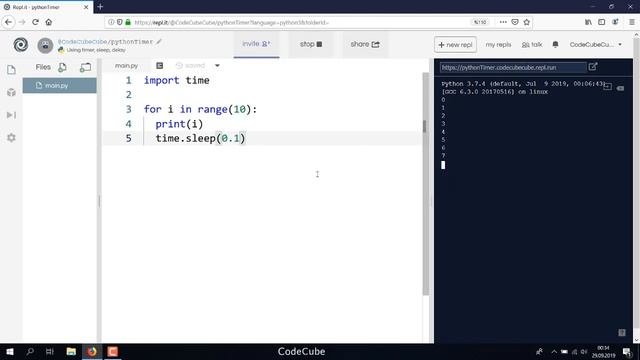Open the saved history indicator
The width and height of the screenshot is (640, 360).
coord(190,65)
